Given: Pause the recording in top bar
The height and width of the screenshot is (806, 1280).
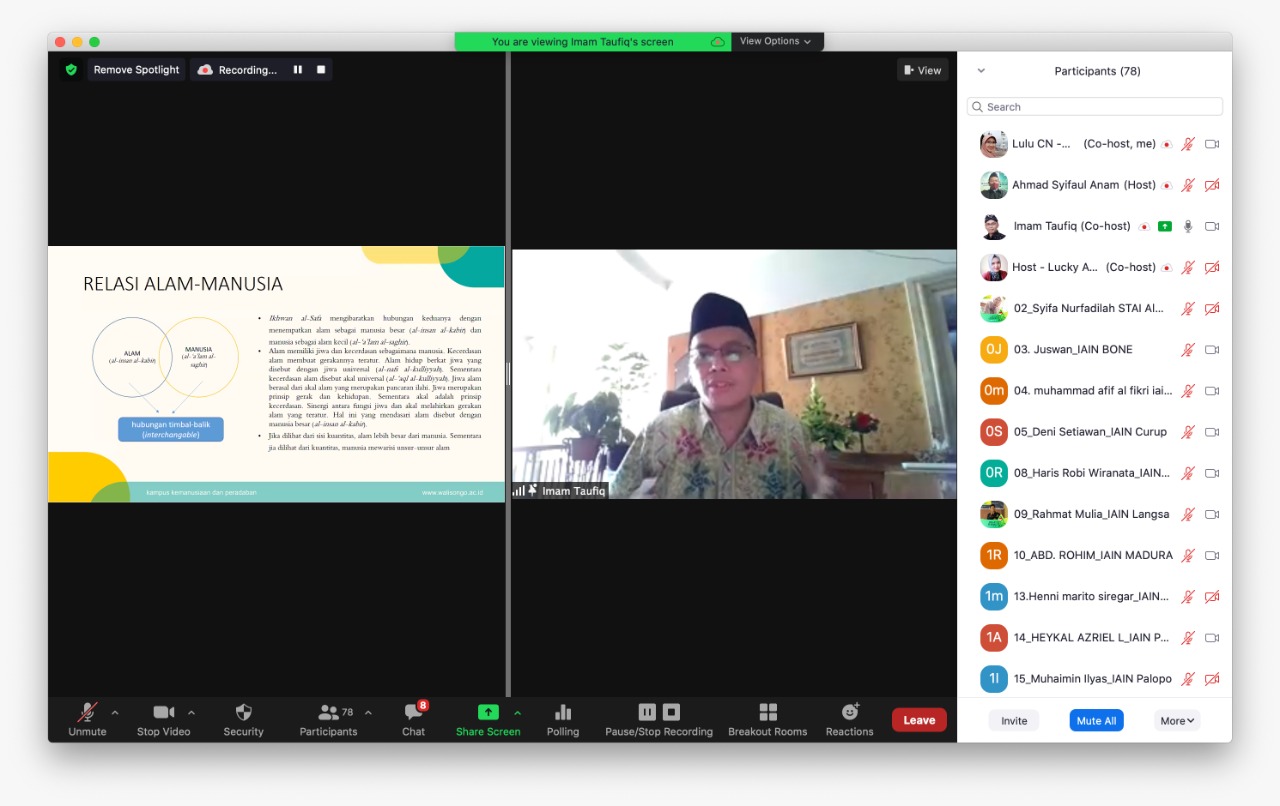Looking at the screenshot, I should click(x=297, y=70).
